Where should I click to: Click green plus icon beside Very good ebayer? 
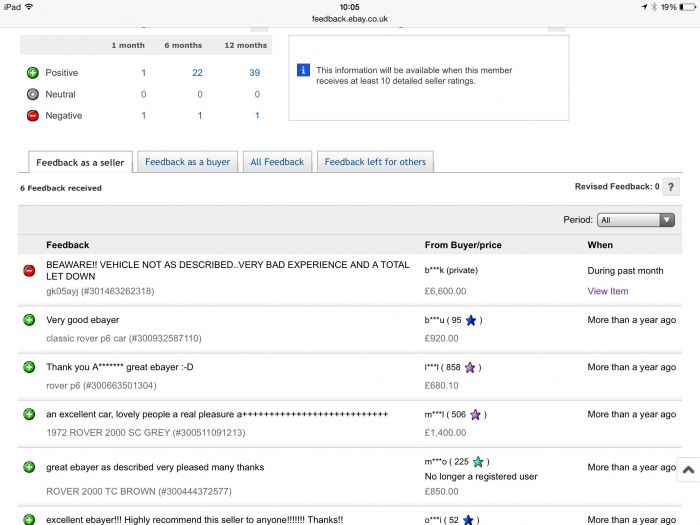[x=29, y=320]
